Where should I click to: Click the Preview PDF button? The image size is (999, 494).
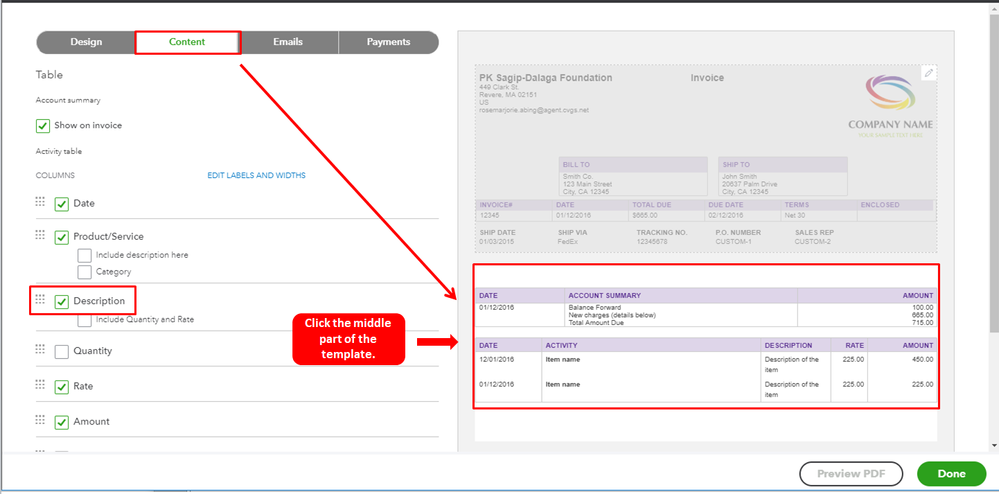[851, 474]
